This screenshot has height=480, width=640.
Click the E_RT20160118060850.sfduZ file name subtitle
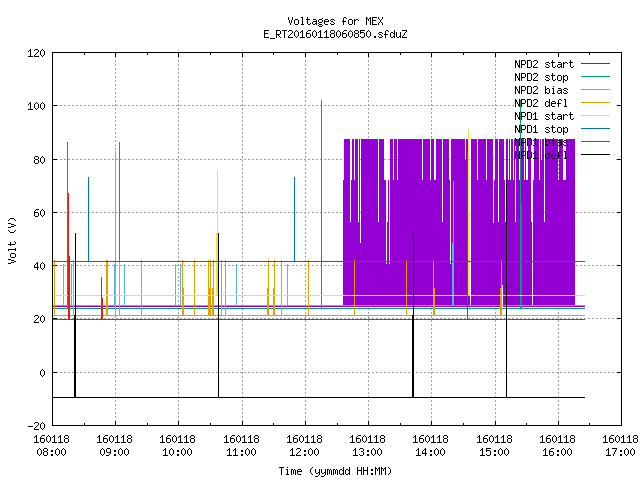(335, 34)
